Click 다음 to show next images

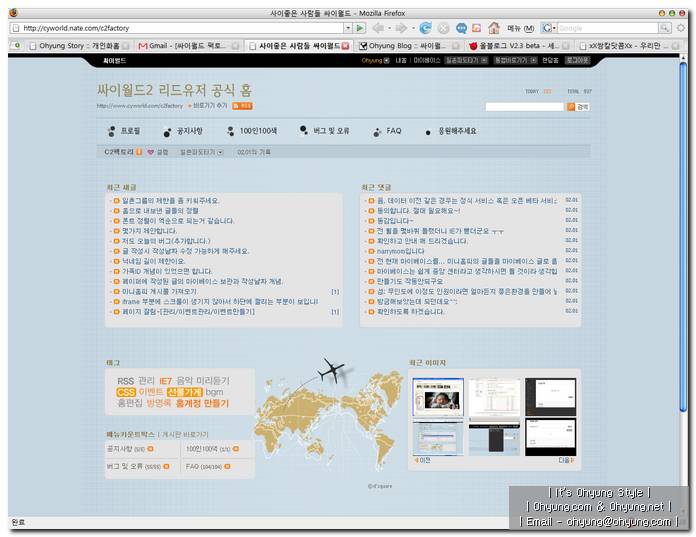click(x=566, y=460)
